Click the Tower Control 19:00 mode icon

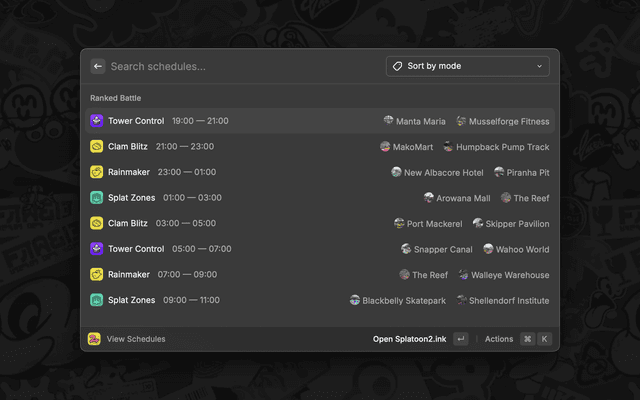[x=96, y=121]
